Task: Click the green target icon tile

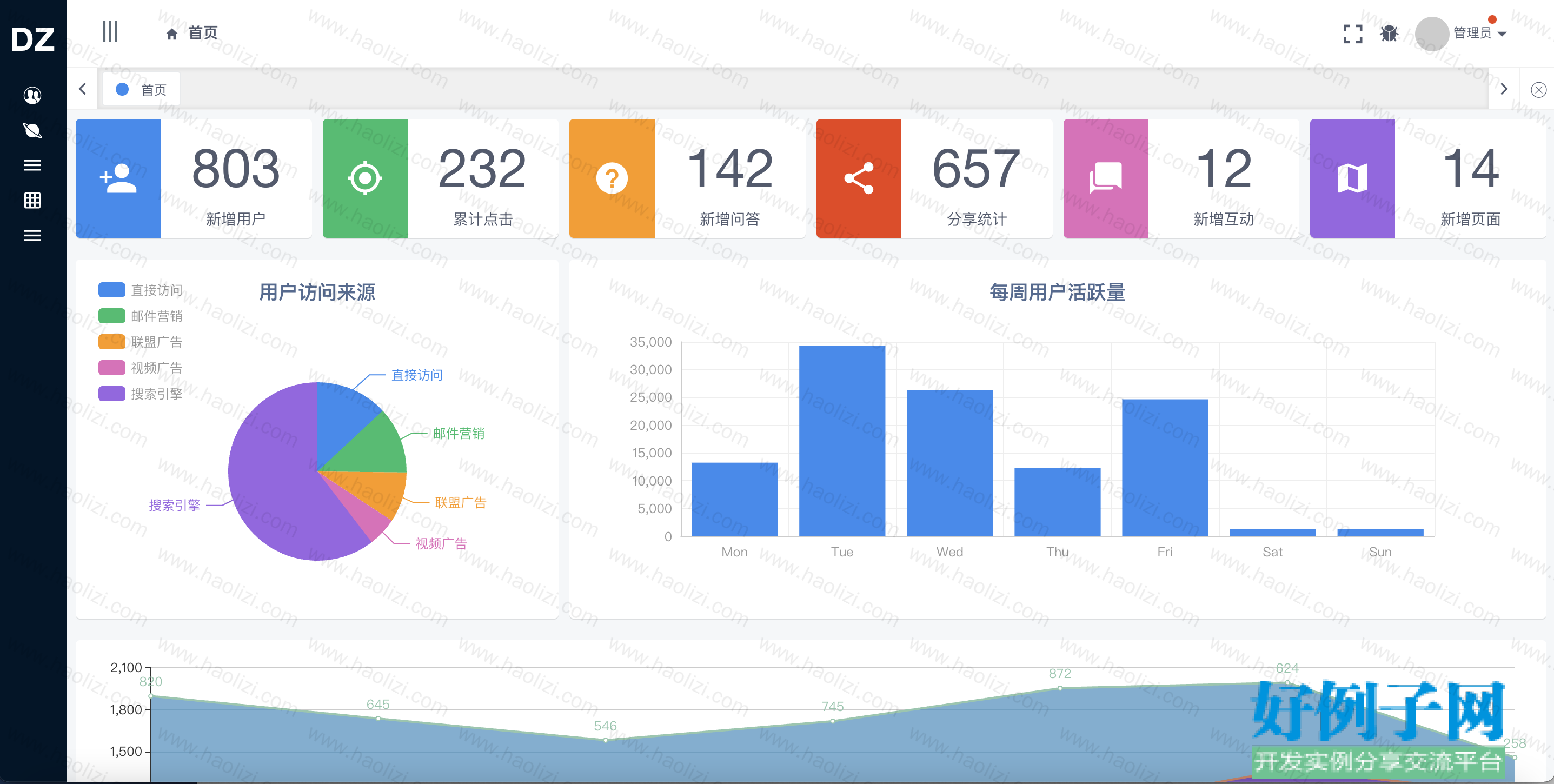Action: coord(365,178)
